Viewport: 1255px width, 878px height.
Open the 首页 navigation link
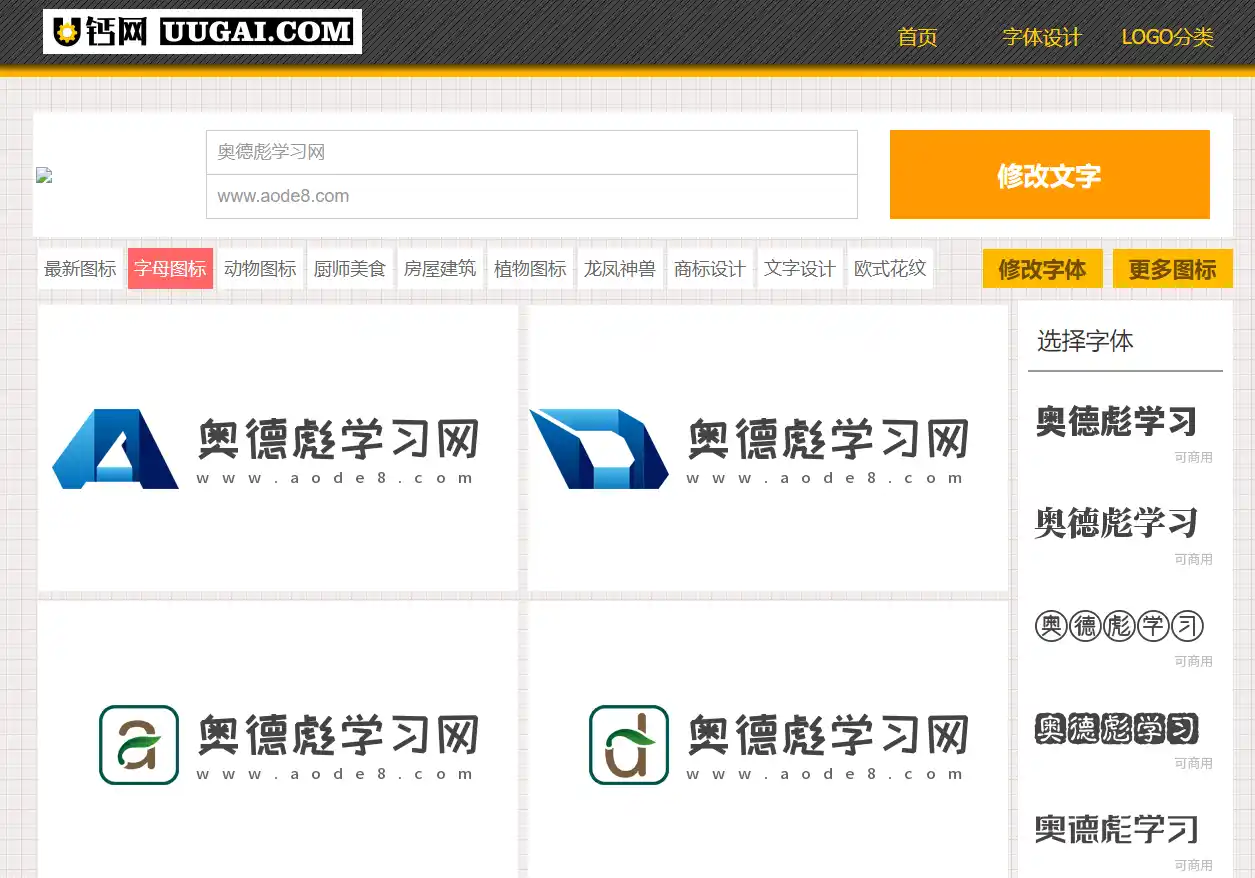pos(917,38)
